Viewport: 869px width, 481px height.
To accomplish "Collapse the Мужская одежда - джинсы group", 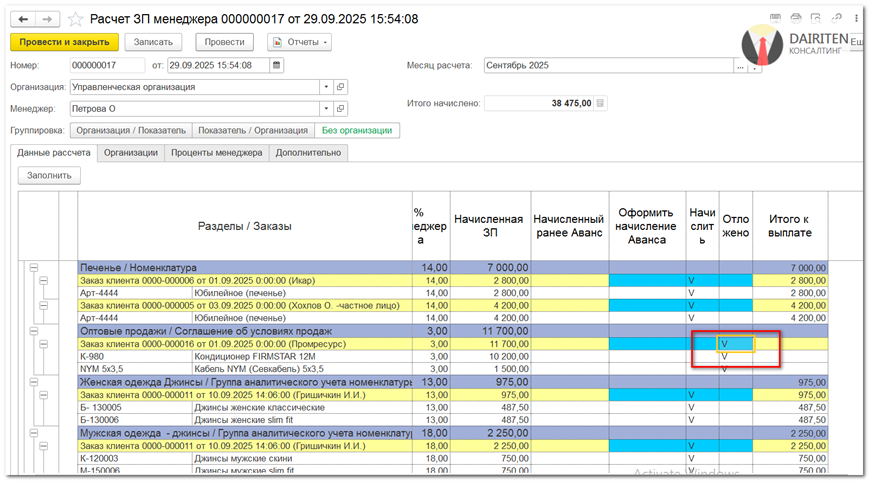I will click(x=34, y=433).
